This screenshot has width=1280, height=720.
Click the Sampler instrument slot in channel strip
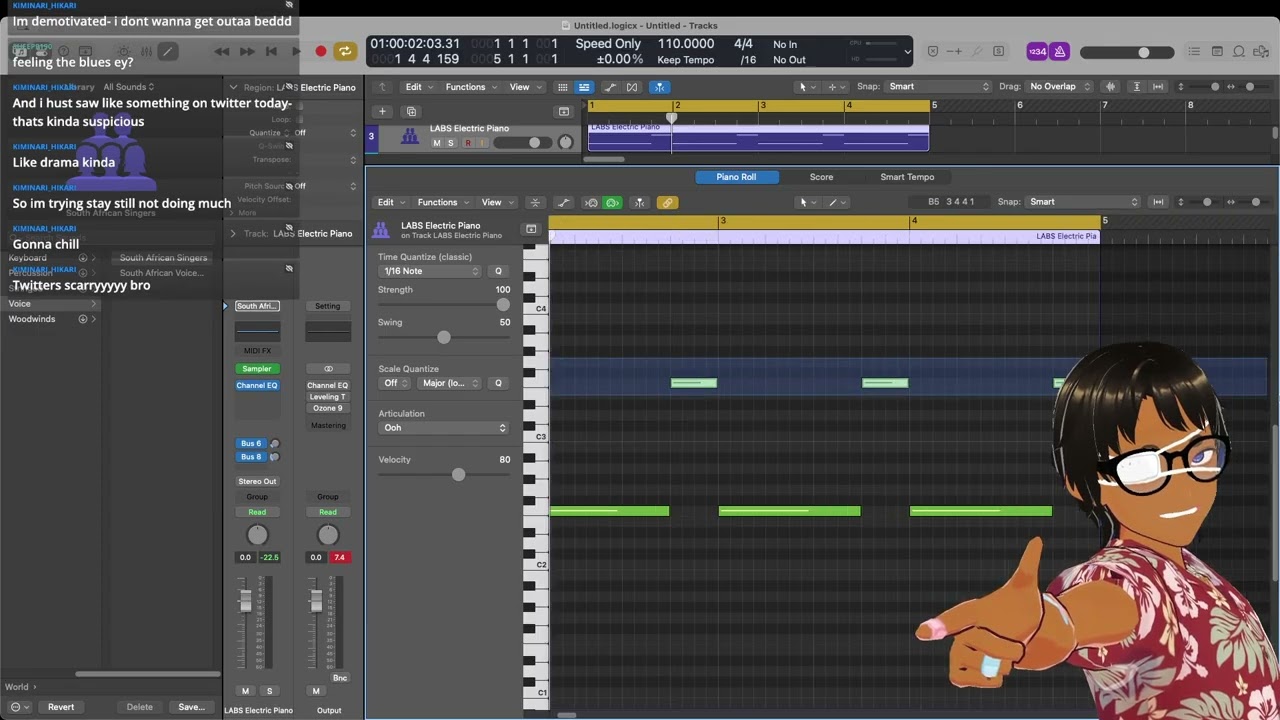click(x=257, y=369)
